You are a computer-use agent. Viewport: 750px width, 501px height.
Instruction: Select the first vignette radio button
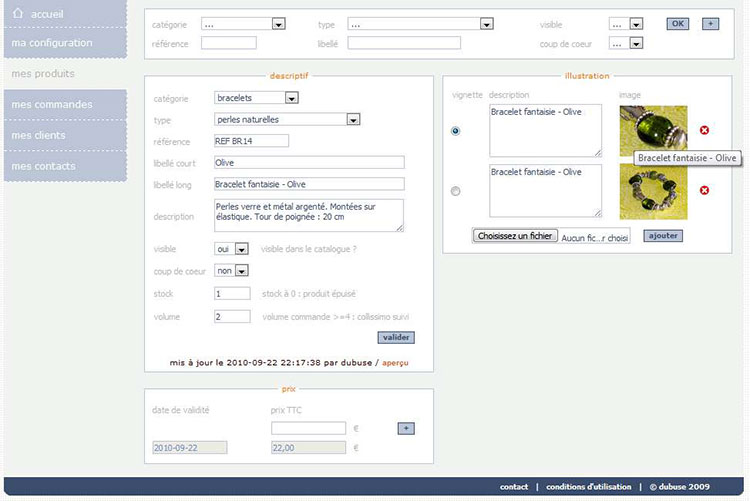pyautogui.click(x=457, y=131)
